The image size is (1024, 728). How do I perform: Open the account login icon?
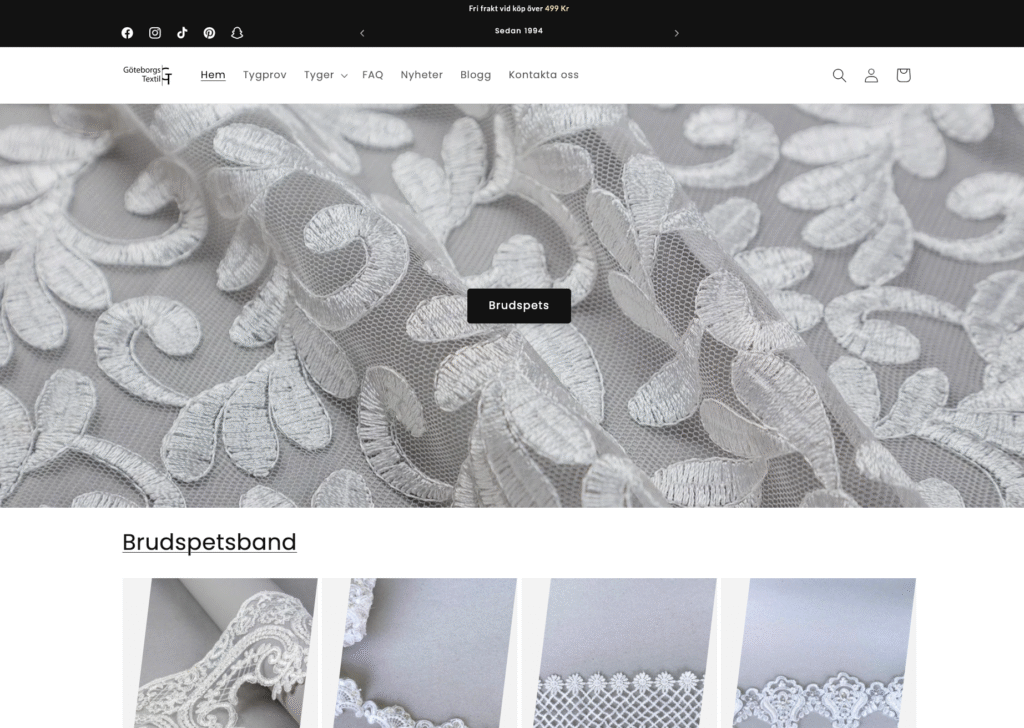coord(871,75)
